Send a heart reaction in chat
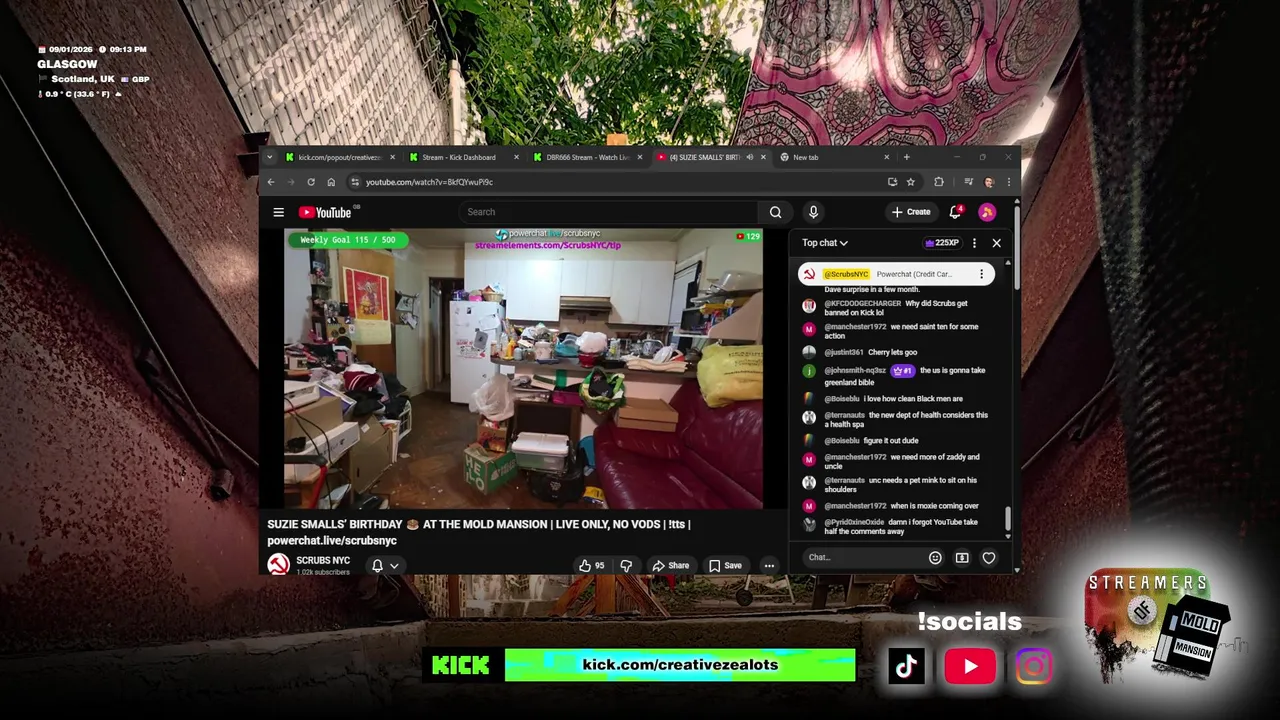1280x720 pixels. (989, 558)
